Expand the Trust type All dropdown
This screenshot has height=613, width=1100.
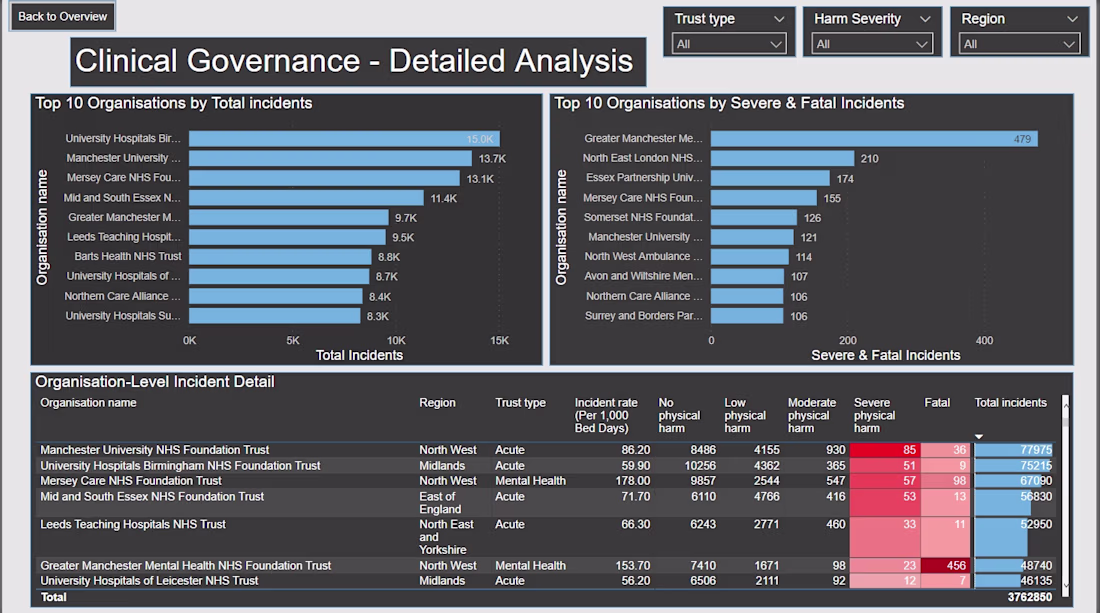729,44
